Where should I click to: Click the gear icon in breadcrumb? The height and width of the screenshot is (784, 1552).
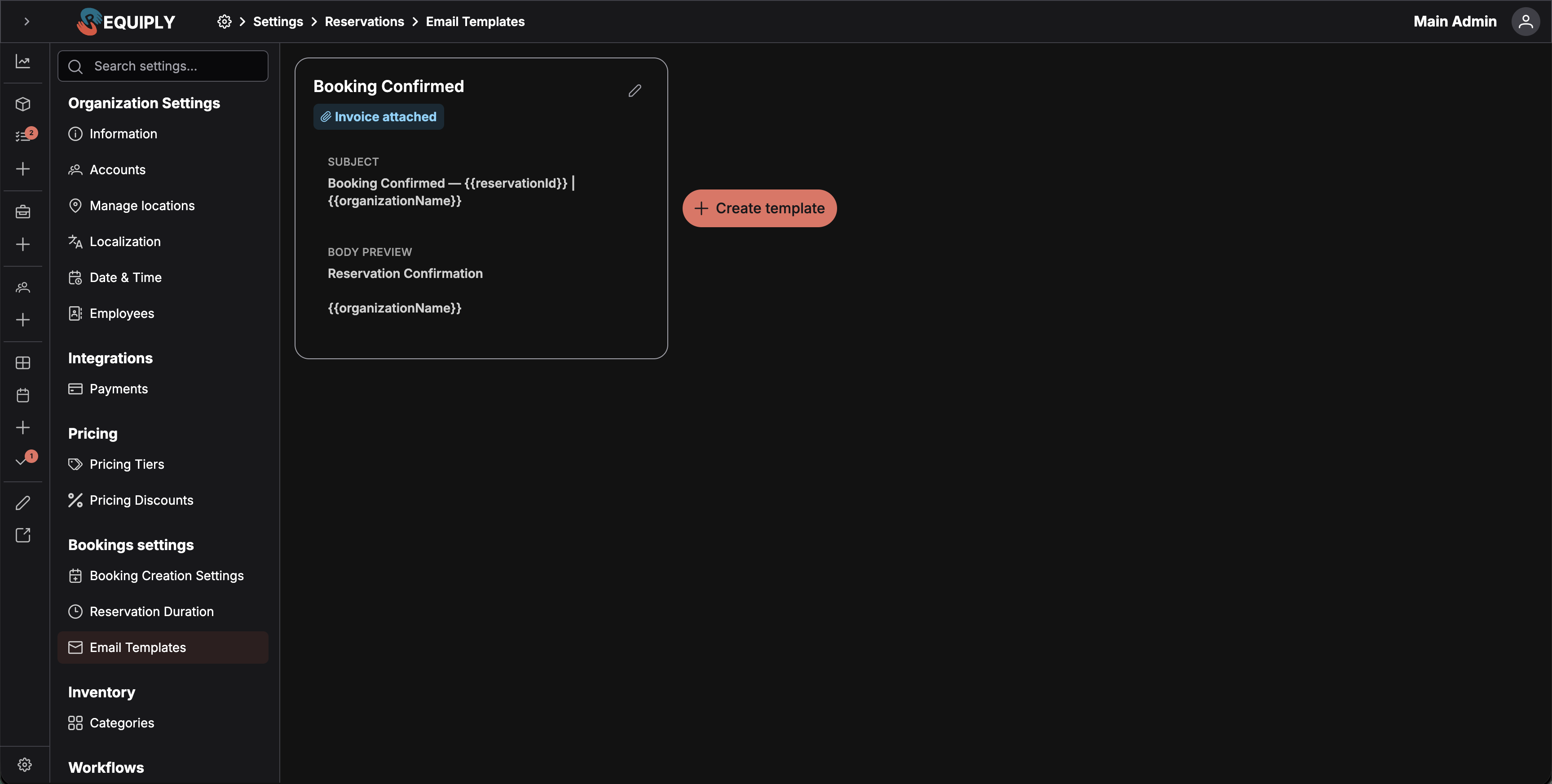(224, 21)
